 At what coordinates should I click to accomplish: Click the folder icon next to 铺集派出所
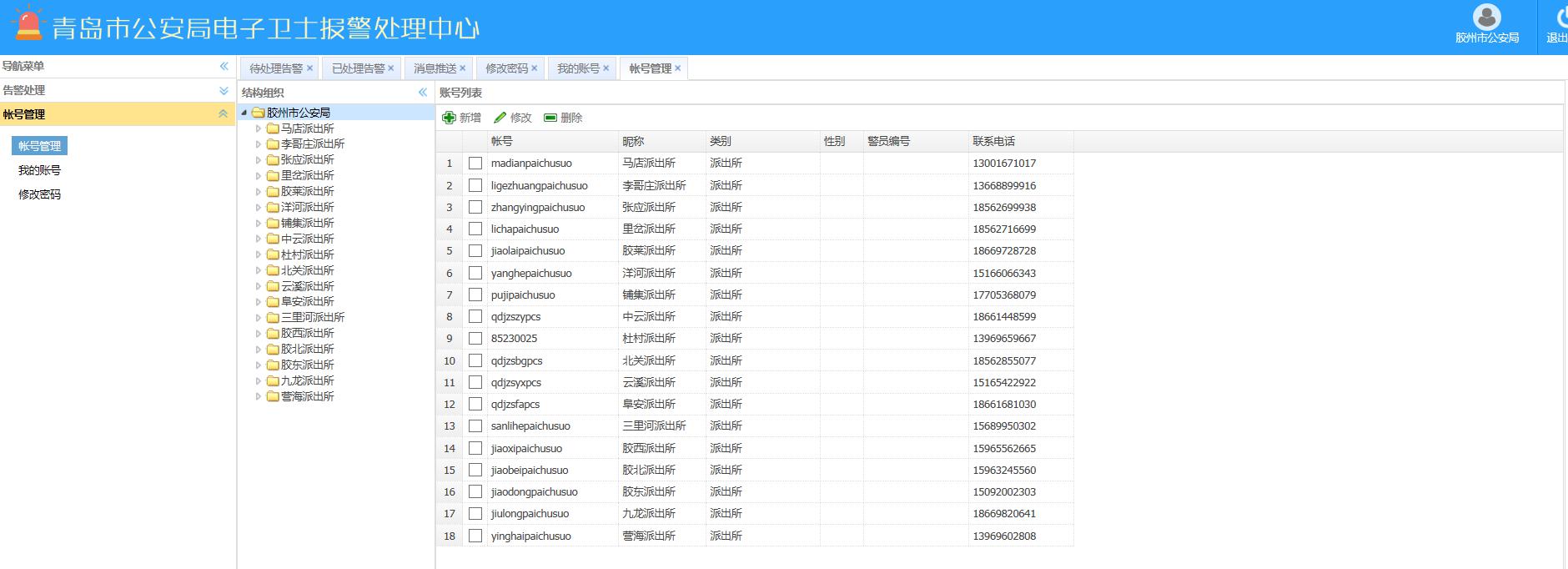coord(273,224)
